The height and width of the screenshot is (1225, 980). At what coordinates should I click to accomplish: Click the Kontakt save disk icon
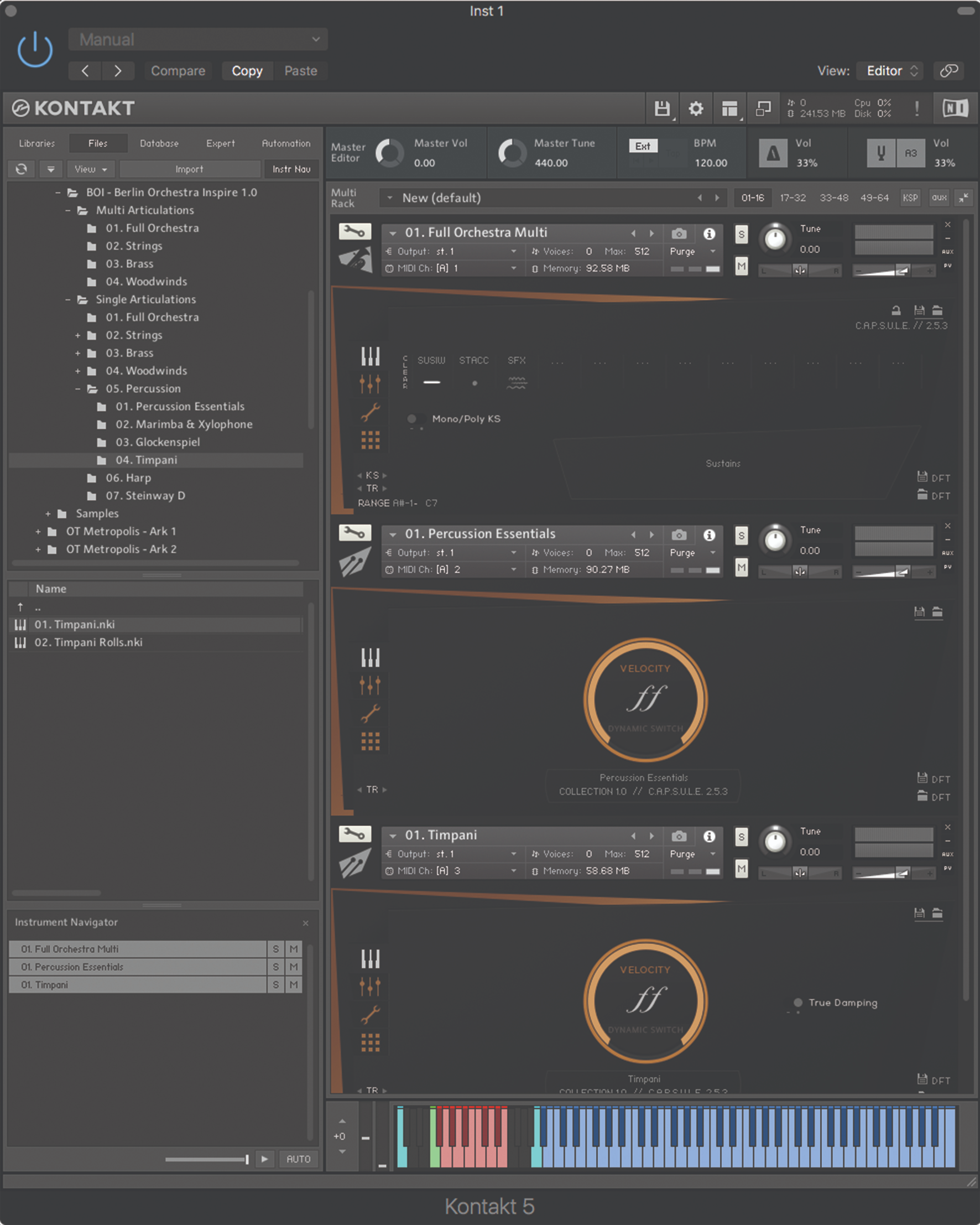(662, 108)
